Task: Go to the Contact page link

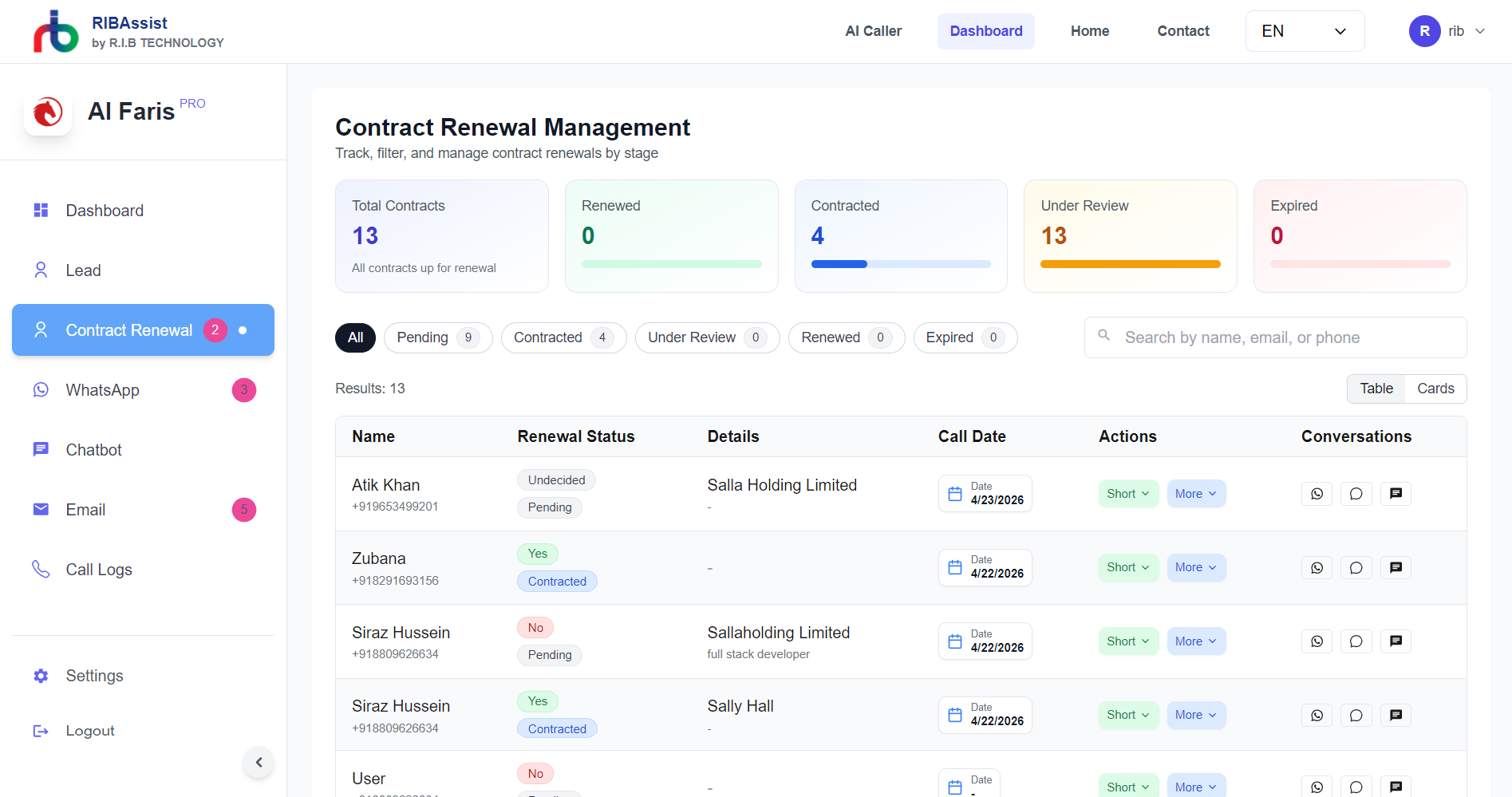Action: coord(1182,31)
